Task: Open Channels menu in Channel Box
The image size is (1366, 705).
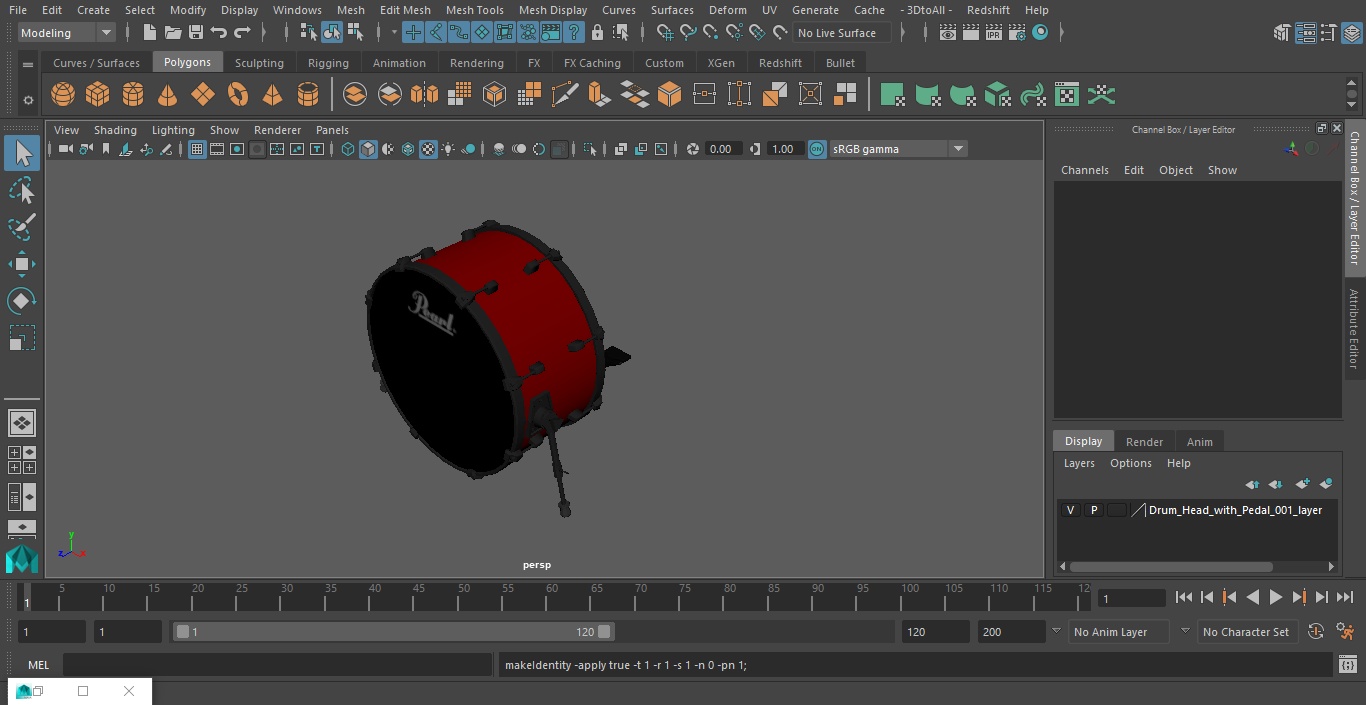Action: coord(1084,170)
